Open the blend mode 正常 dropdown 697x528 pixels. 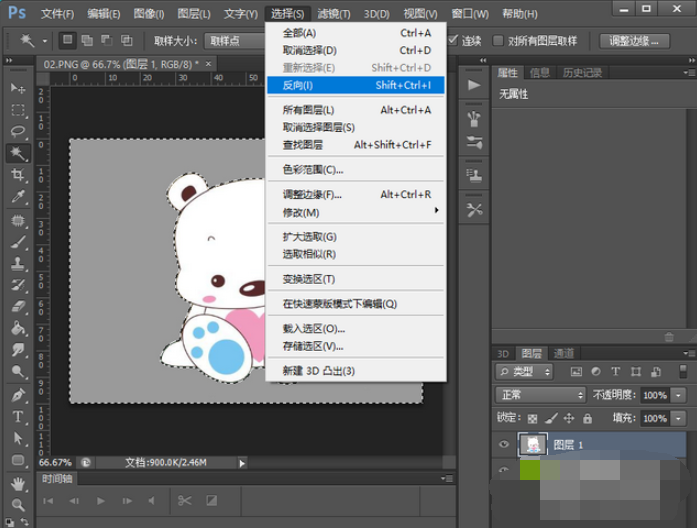[x=541, y=395]
